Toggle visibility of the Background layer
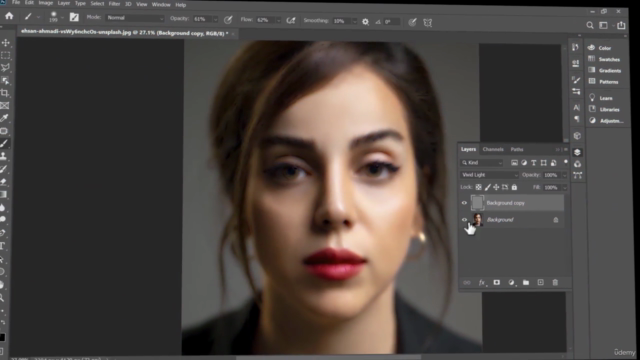The height and width of the screenshot is (360, 640). coord(464,220)
